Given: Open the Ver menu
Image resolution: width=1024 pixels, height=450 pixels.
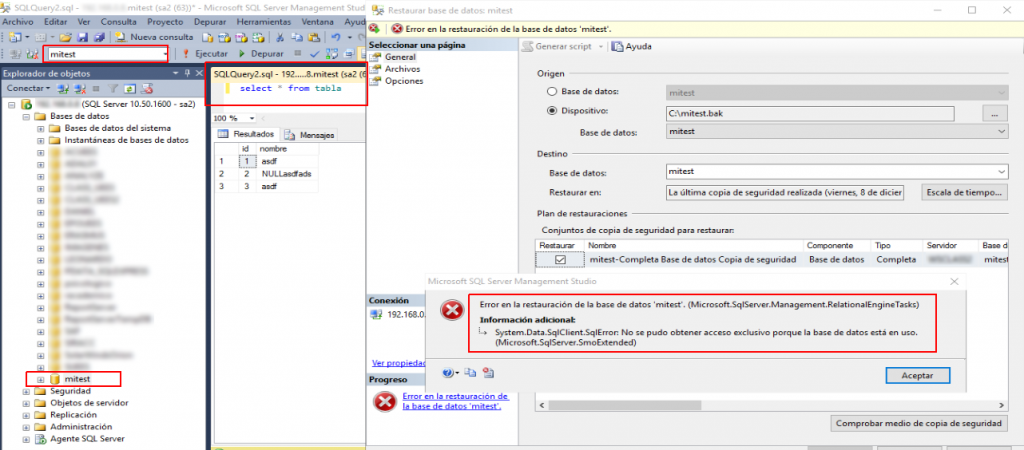Looking at the screenshot, I should (x=84, y=22).
